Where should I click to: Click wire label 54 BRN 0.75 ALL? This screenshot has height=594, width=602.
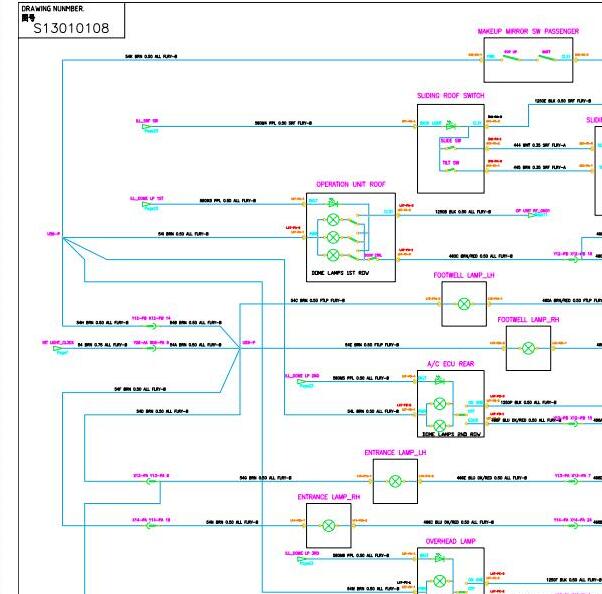pos(102,345)
